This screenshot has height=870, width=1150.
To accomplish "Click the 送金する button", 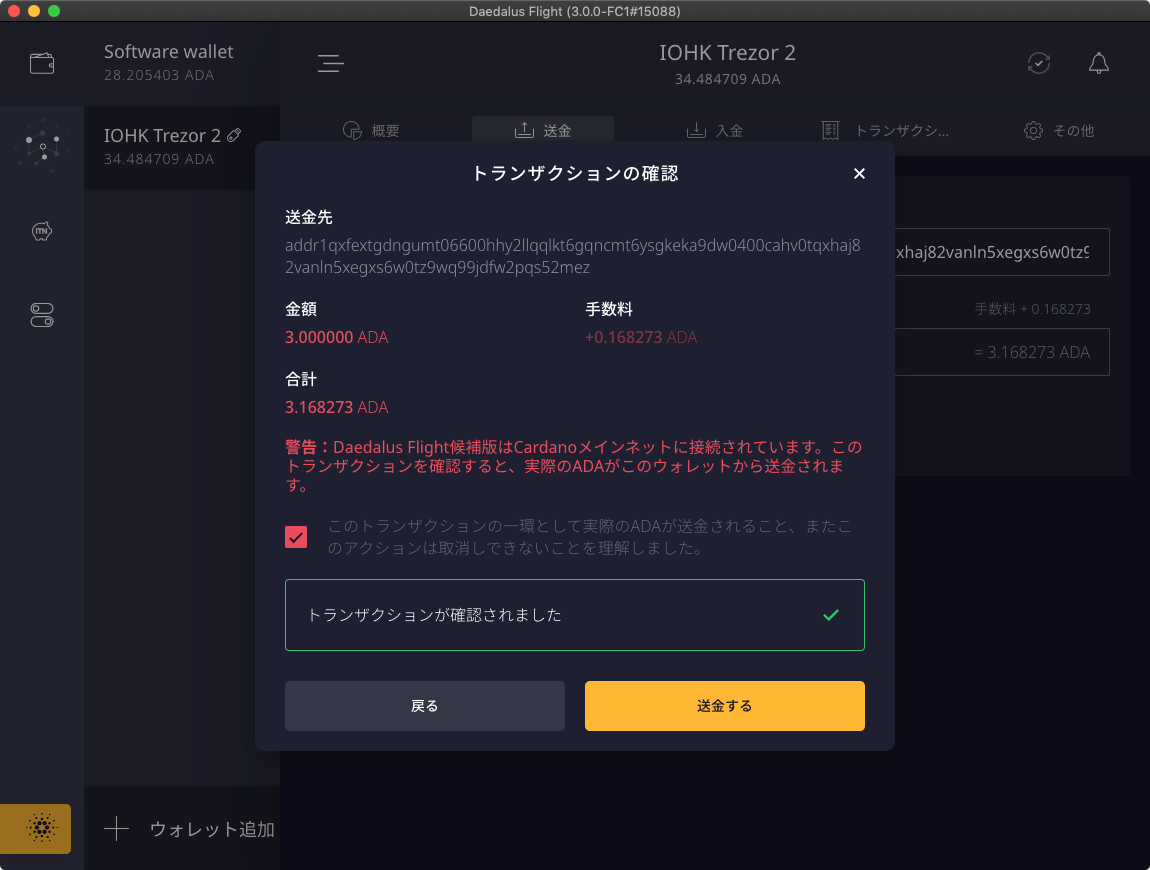I will pyautogui.click(x=725, y=706).
